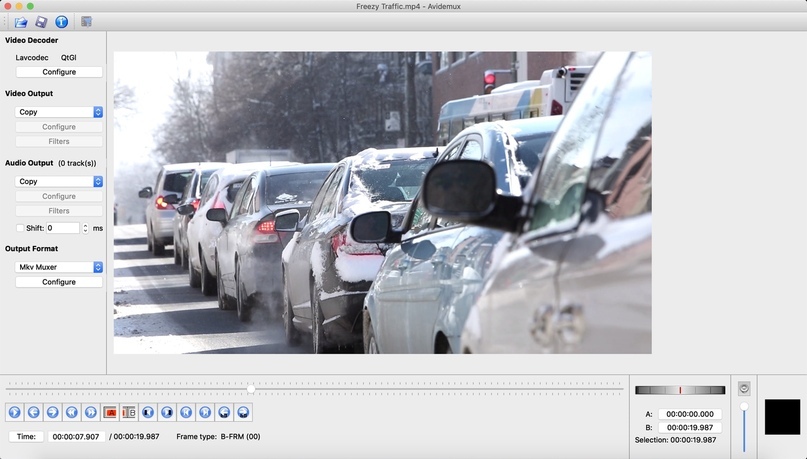This screenshot has height=459, width=807.
Task: Configure the Mkv Muxer output format
Action: coord(59,282)
